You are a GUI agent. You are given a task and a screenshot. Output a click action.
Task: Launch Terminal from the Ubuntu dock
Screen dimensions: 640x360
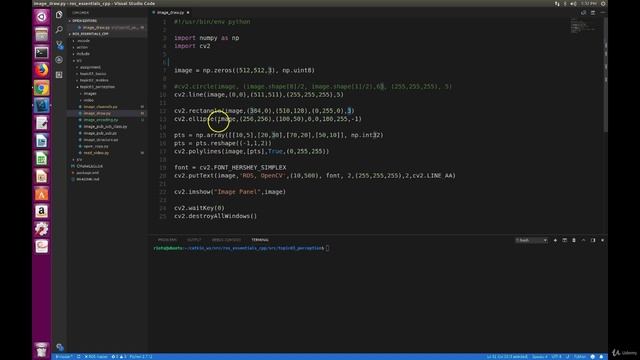pyautogui.click(x=41, y=52)
